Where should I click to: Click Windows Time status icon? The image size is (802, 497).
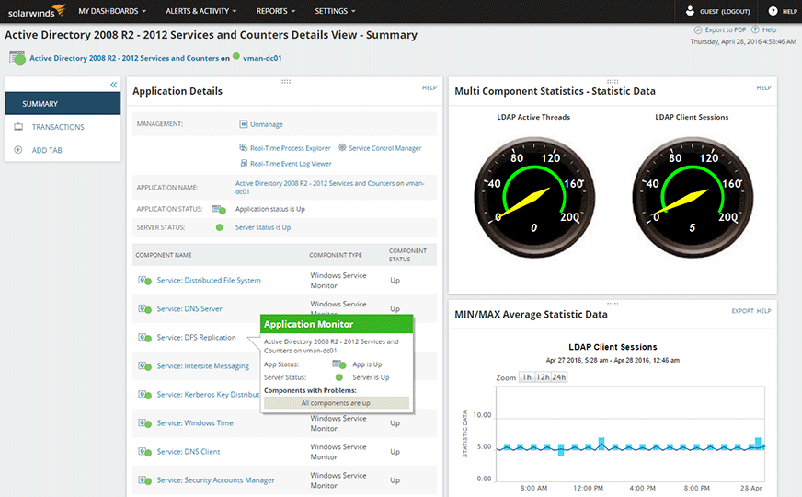pyautogui.click(x=145, y=423)
